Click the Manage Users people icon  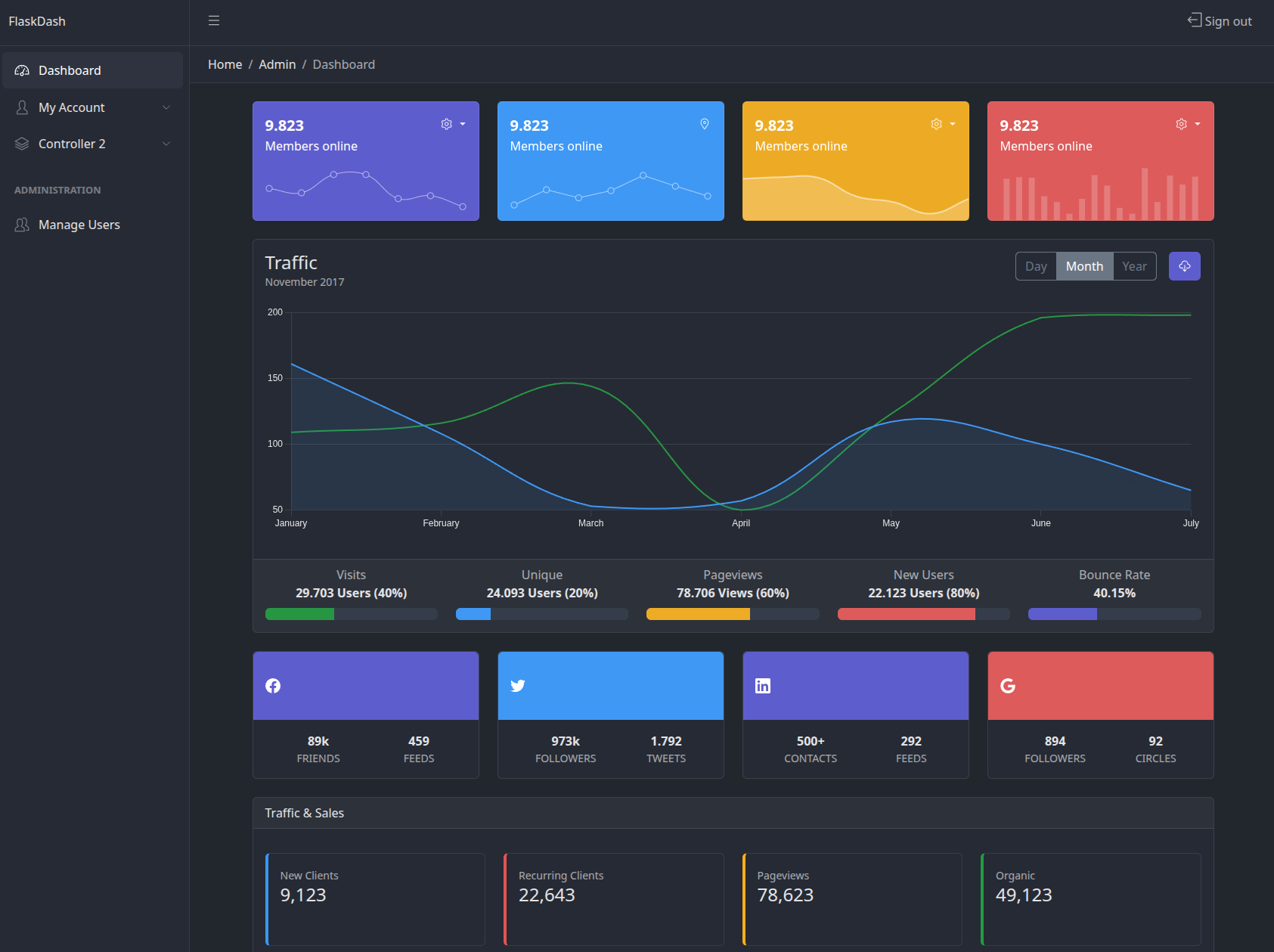pos(23,225)
